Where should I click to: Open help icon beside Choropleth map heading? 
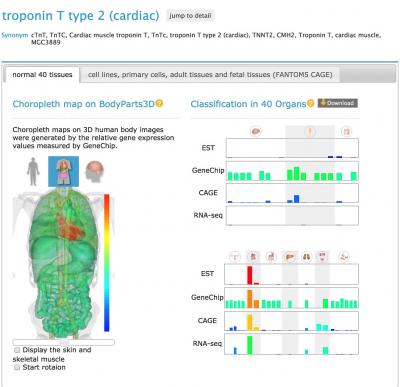[x=159, y=104]
